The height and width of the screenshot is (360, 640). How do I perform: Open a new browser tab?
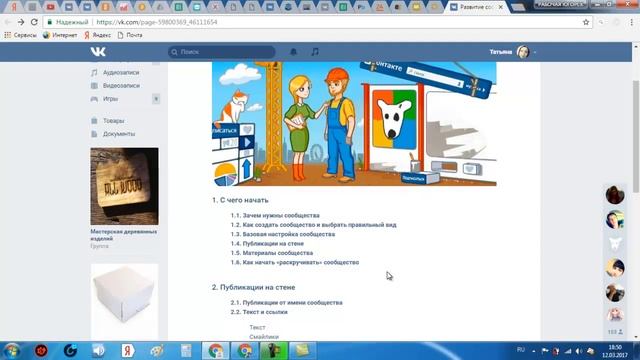point(518,7)
